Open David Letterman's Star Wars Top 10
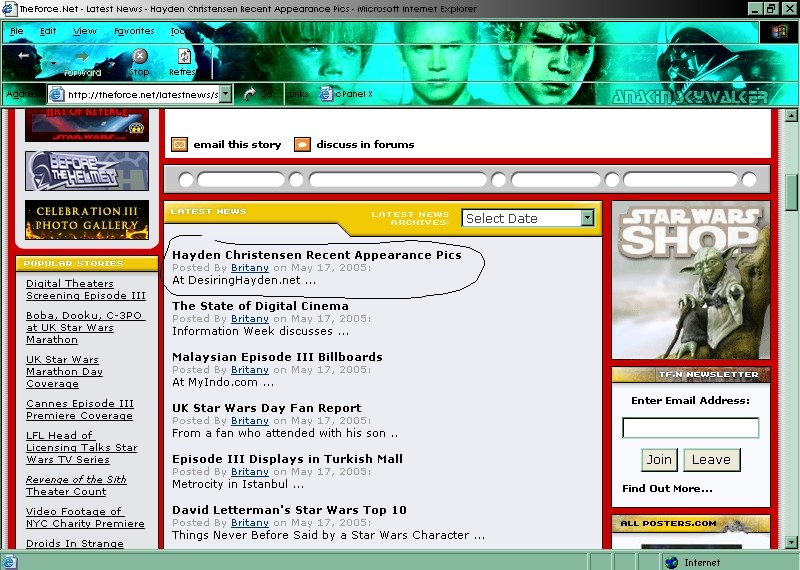800x570 pixels. (289, 510)
